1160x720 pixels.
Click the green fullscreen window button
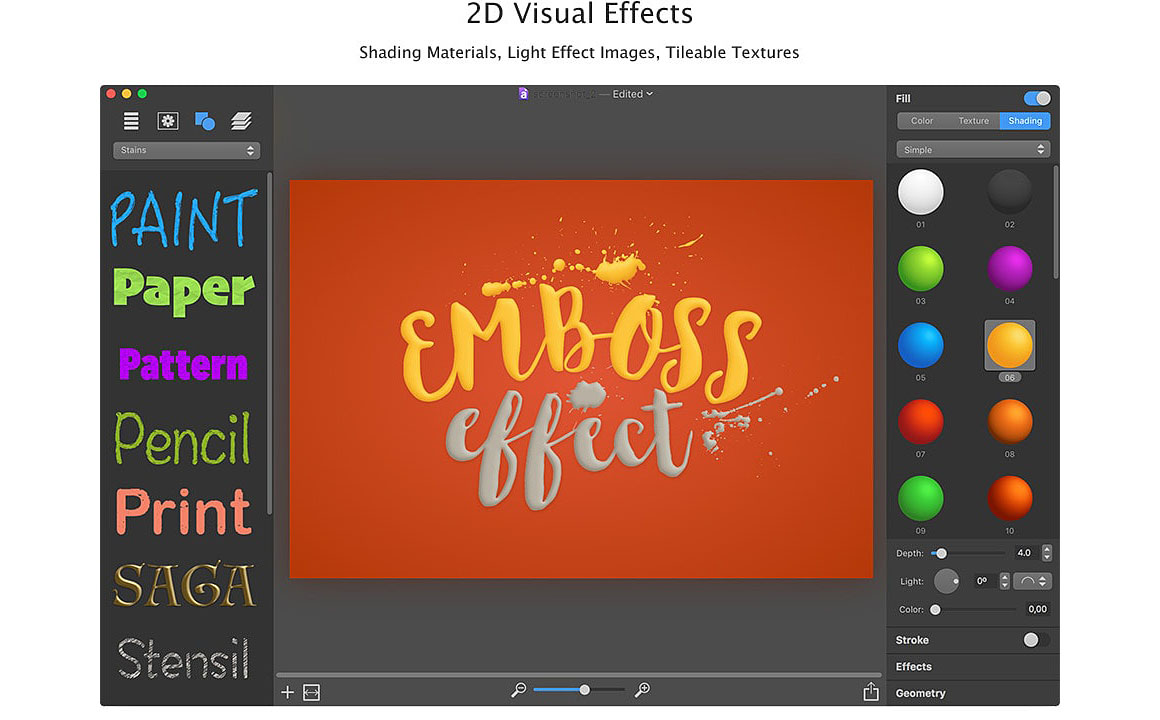(142, 94)
